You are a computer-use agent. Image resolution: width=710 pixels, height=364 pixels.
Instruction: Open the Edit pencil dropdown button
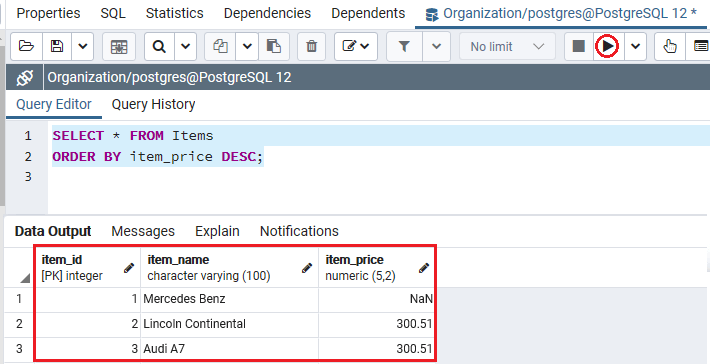pyautogui.click(x=356, y=46)
